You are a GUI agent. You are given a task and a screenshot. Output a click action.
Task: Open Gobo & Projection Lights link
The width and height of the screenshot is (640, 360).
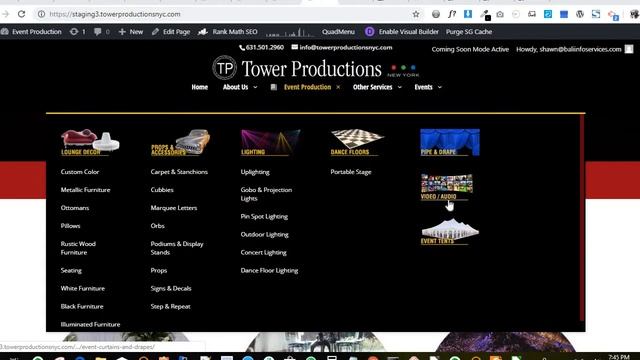[266, 194]
